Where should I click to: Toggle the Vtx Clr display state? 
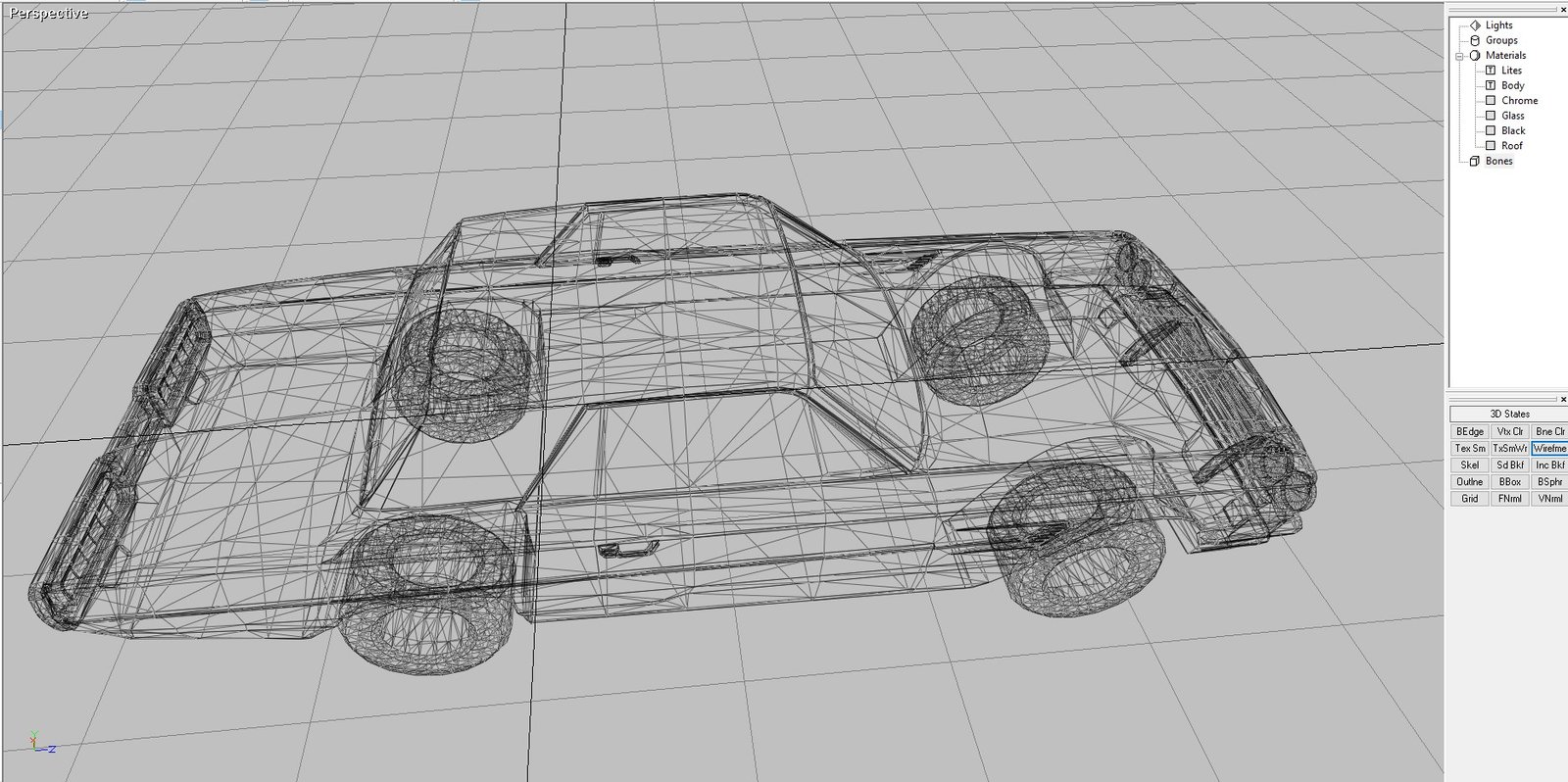click(1509, 431)
